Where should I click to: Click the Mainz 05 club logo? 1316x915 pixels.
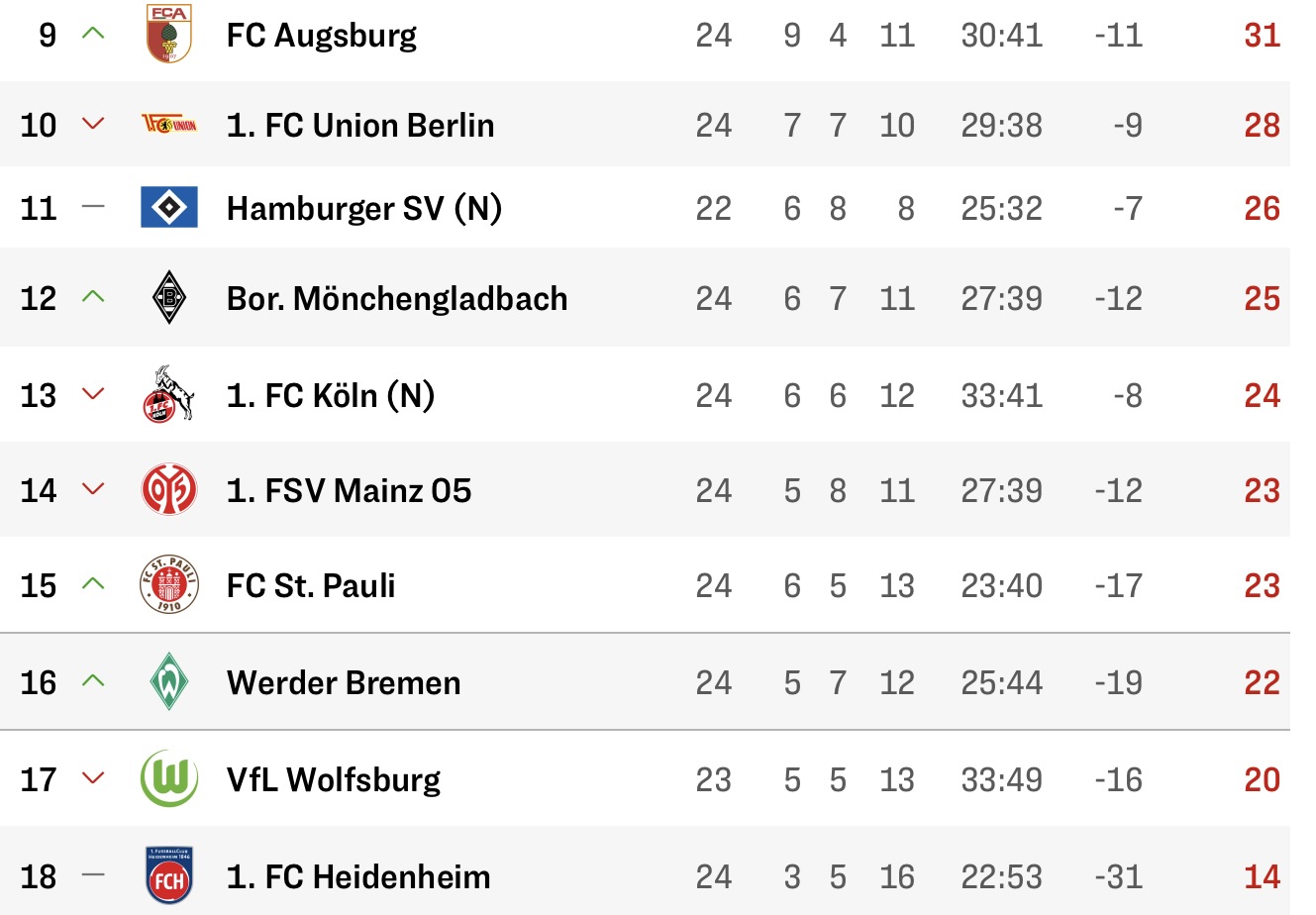pyautogui.click(x=169, y=490)
